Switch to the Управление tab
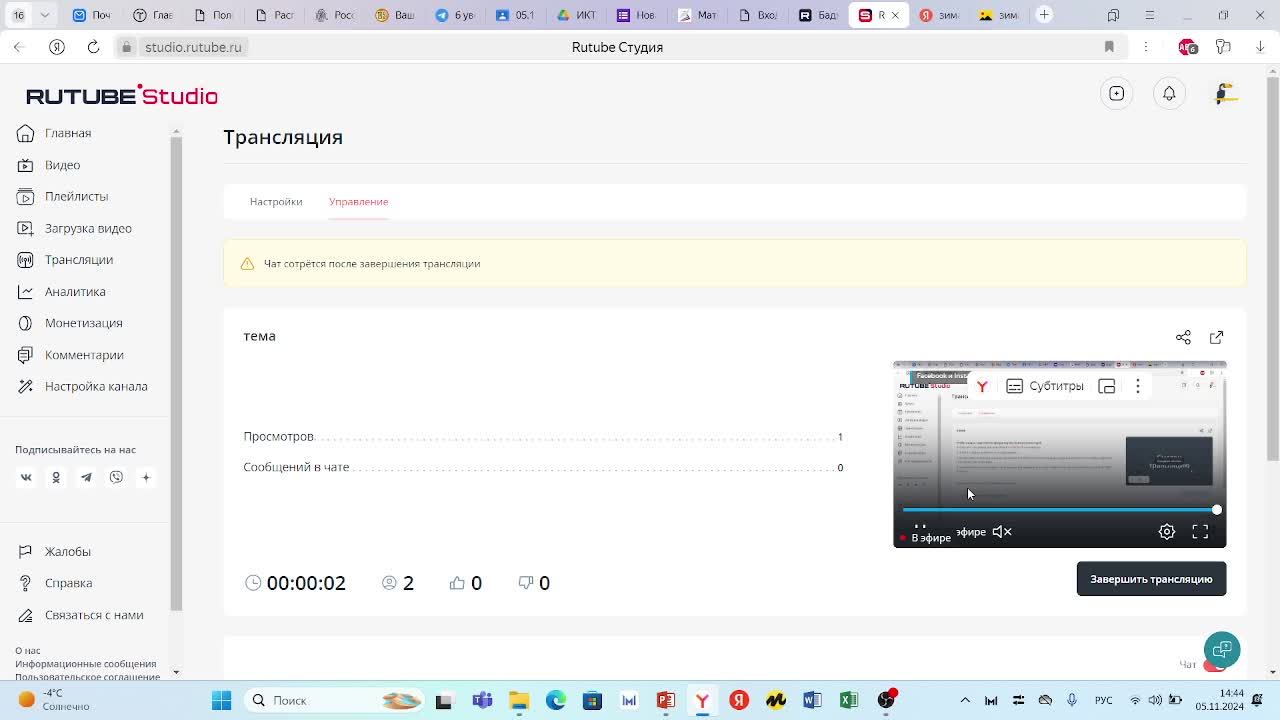 tap(358, 202)
